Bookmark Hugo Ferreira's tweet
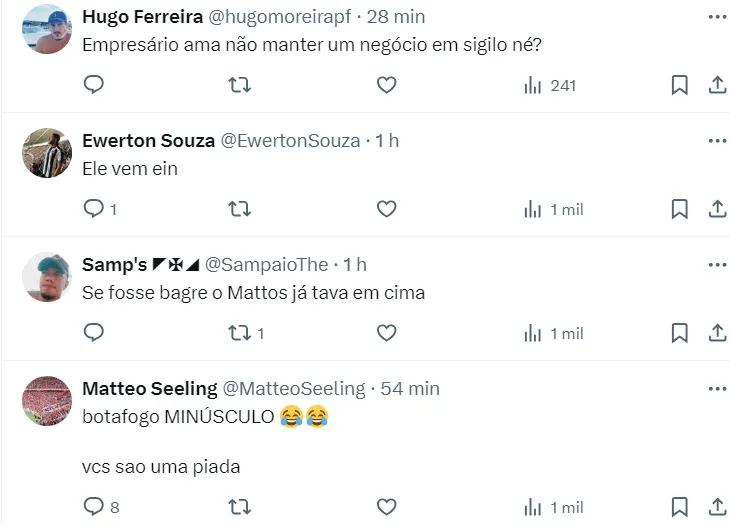 [679, 86]
